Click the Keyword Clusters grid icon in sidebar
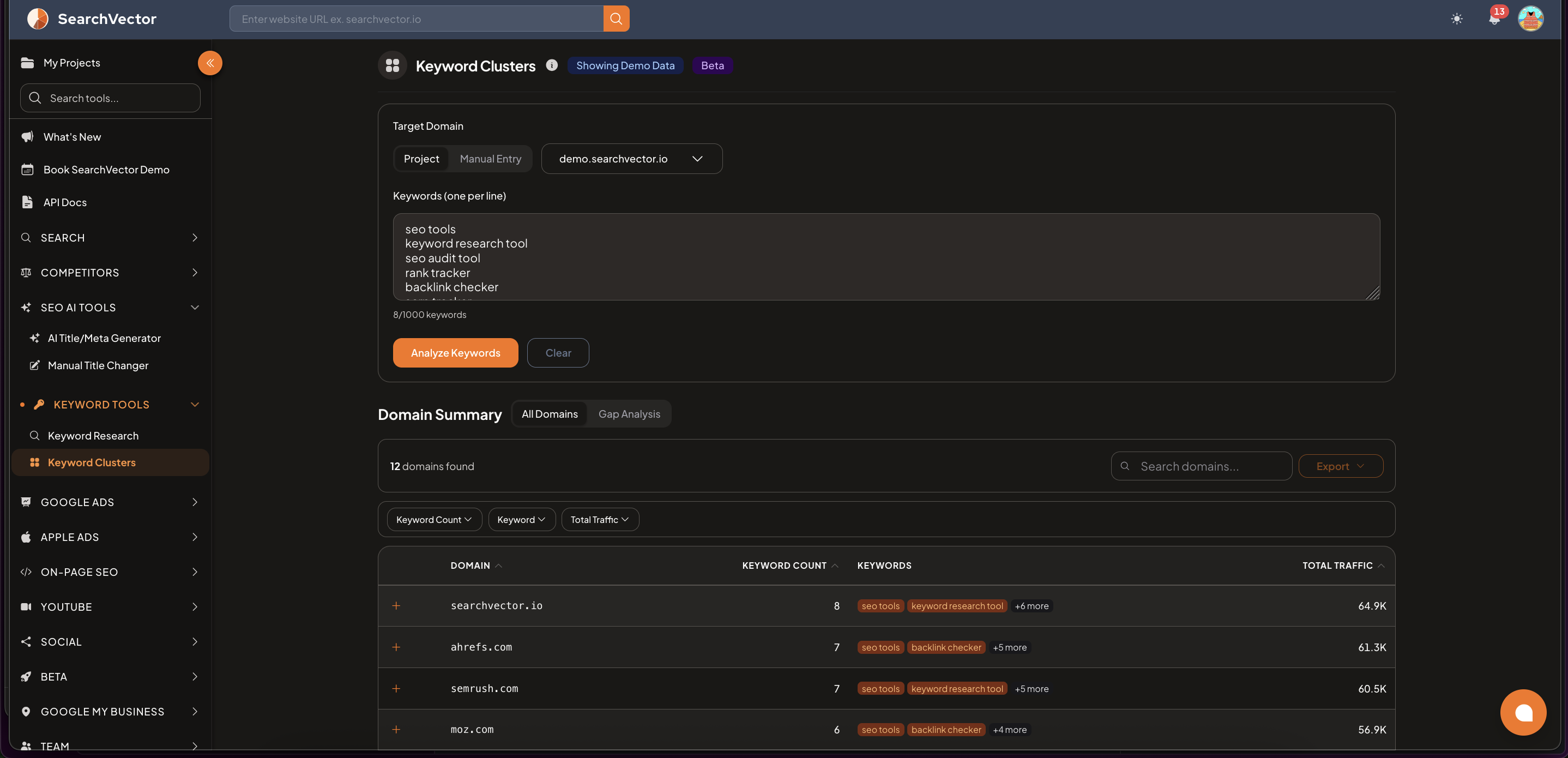The image size is (1568, 758). [35, 463]
